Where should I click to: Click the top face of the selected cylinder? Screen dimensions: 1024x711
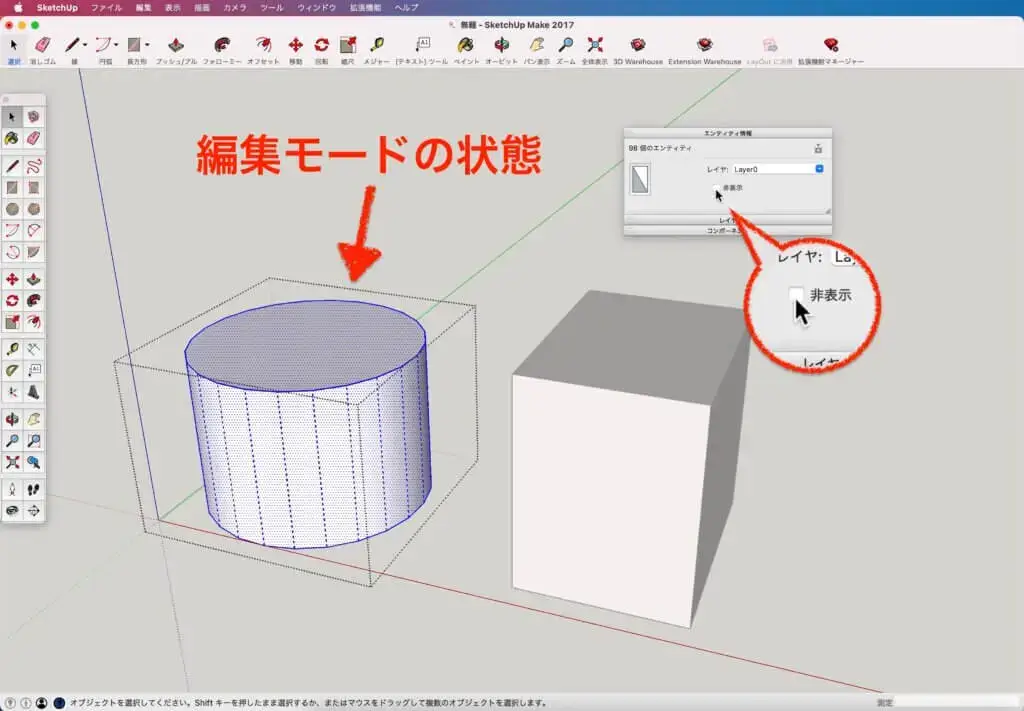tap(305, 346)
